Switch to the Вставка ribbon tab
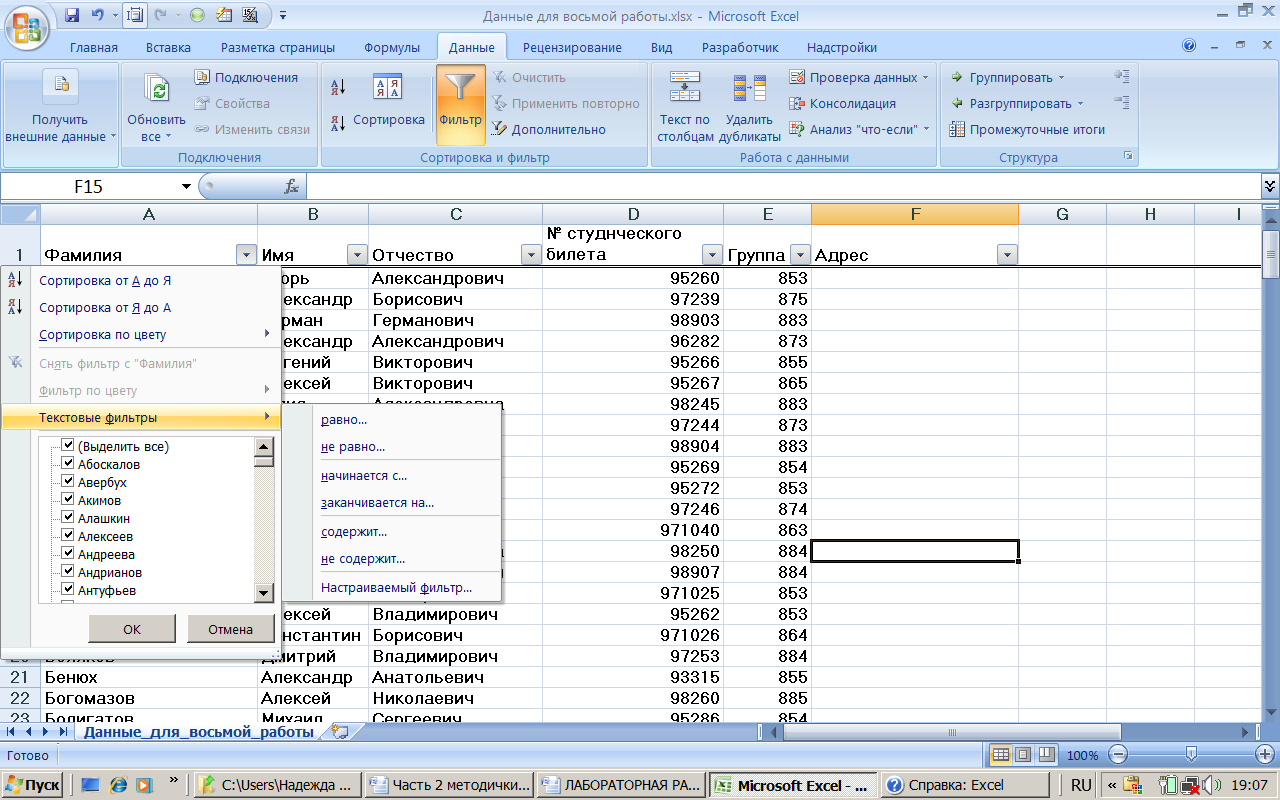1280x800 pixels. (x=168, y=47)
